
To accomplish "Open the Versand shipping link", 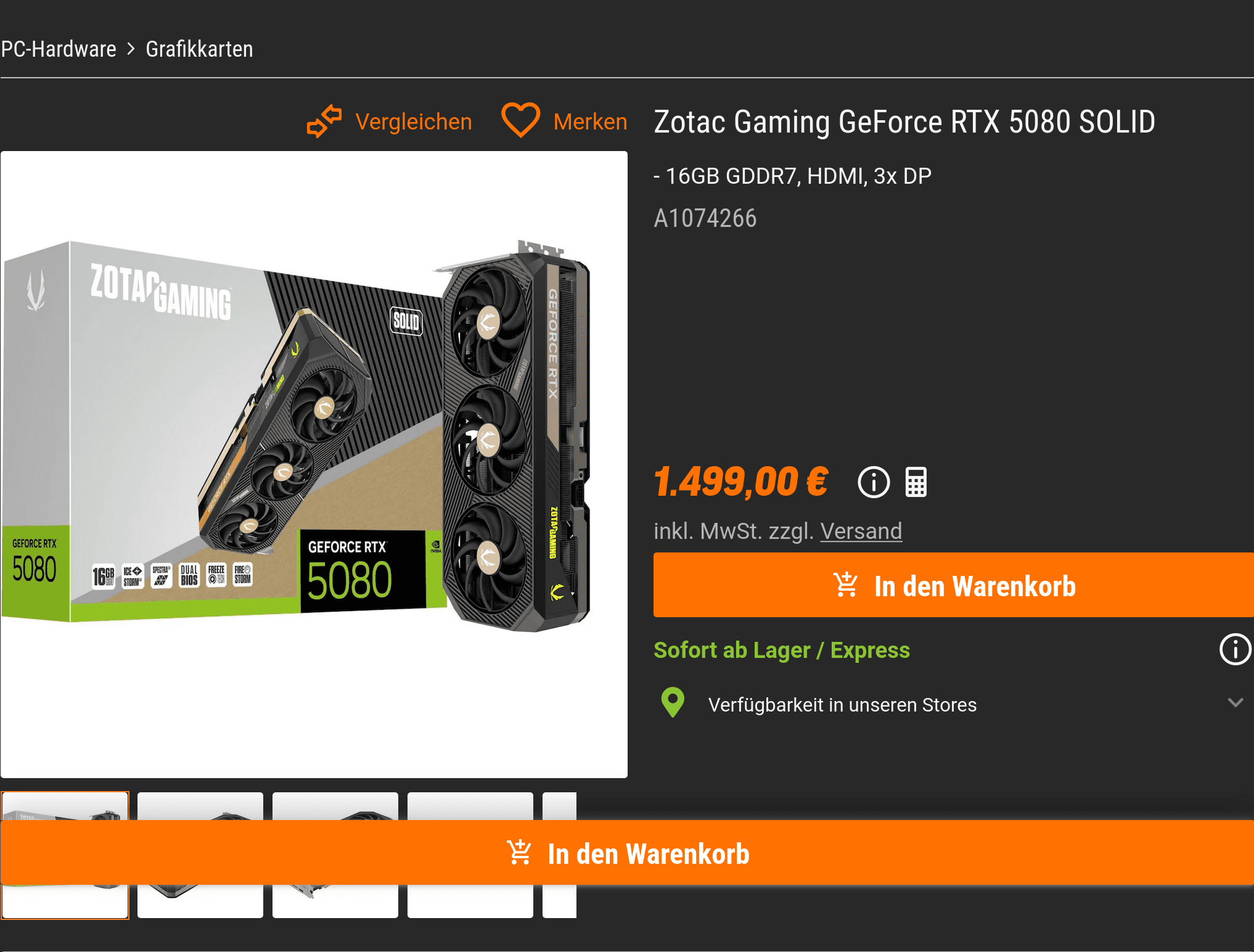I will point(861,531).
